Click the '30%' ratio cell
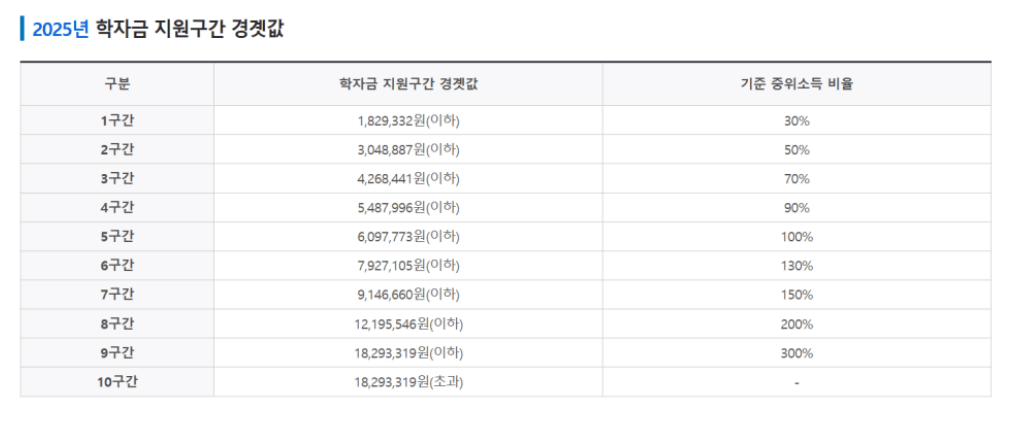Image resolution: width=1025 pixels, height=428 pixels. pyautogui.click(x=797, y=121)
